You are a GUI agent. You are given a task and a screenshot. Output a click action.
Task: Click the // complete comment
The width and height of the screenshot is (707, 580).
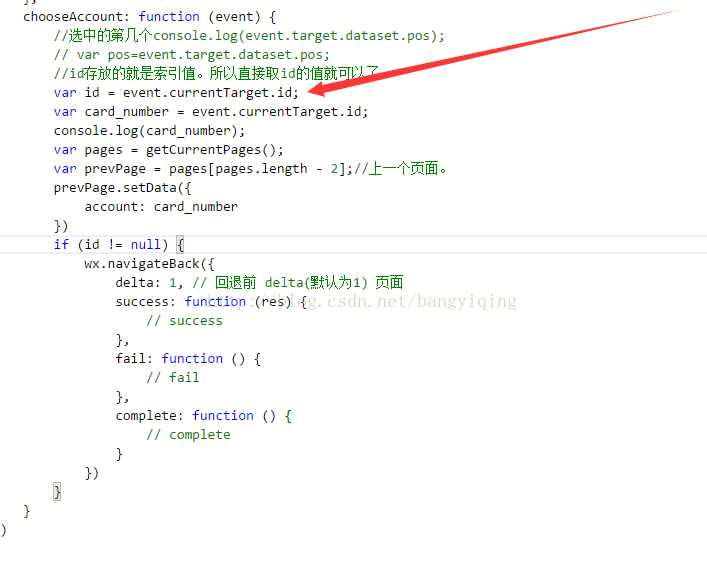coord(188,435)
